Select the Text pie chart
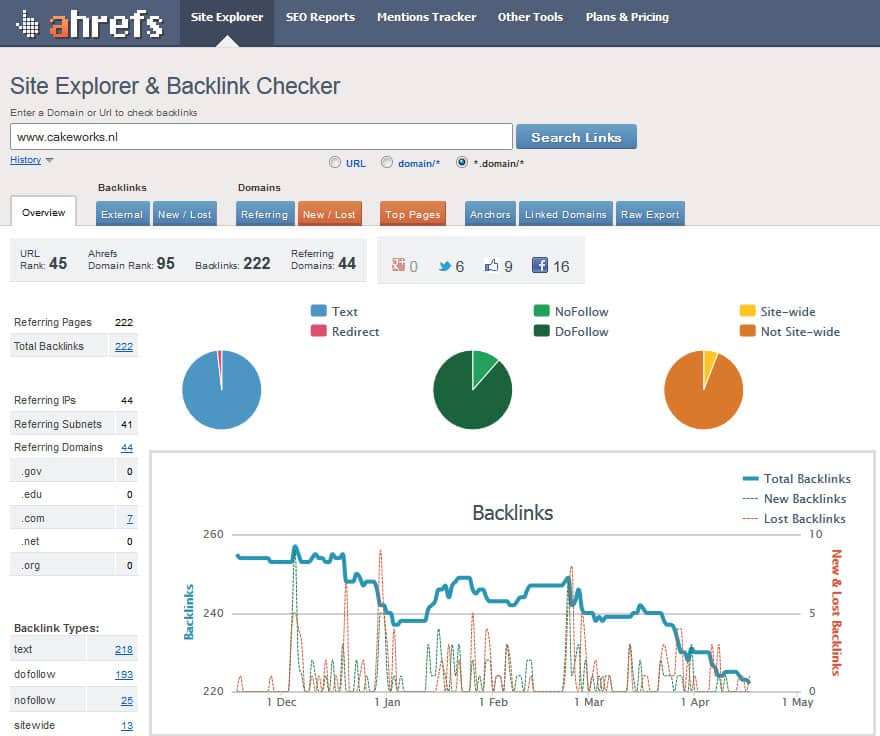 pyautogui.click(x=221, y=388)
